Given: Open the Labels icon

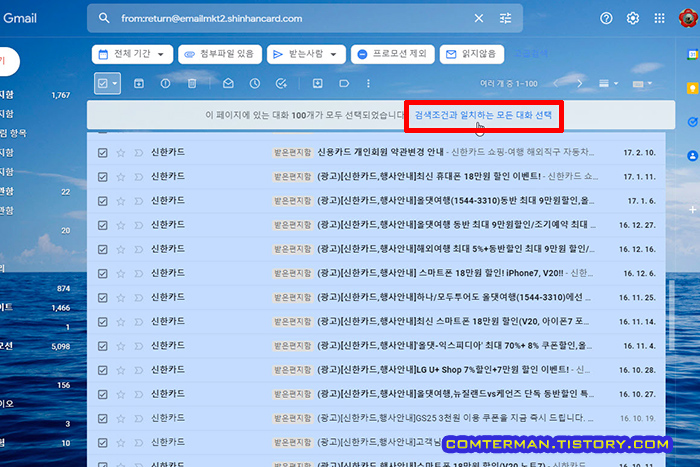Looking at the screenshot, I should (344, 83).
